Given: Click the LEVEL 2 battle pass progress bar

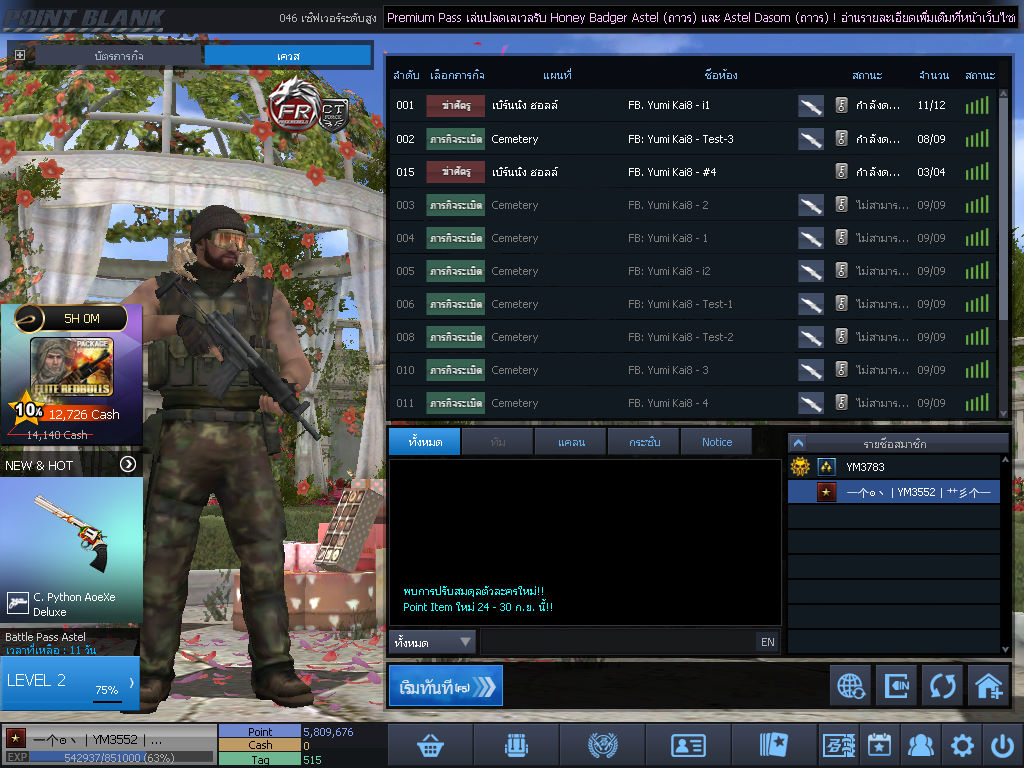Looking at the screenshot, I should click(x=70, y=682).
